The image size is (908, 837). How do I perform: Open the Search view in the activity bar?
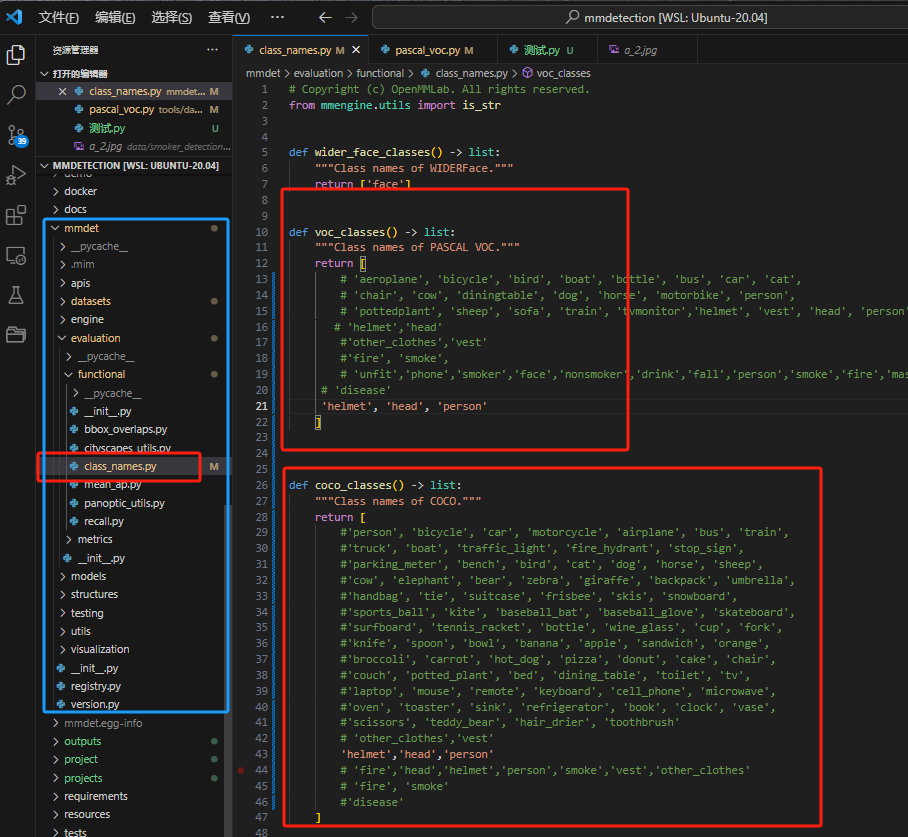tap(16, 95)
